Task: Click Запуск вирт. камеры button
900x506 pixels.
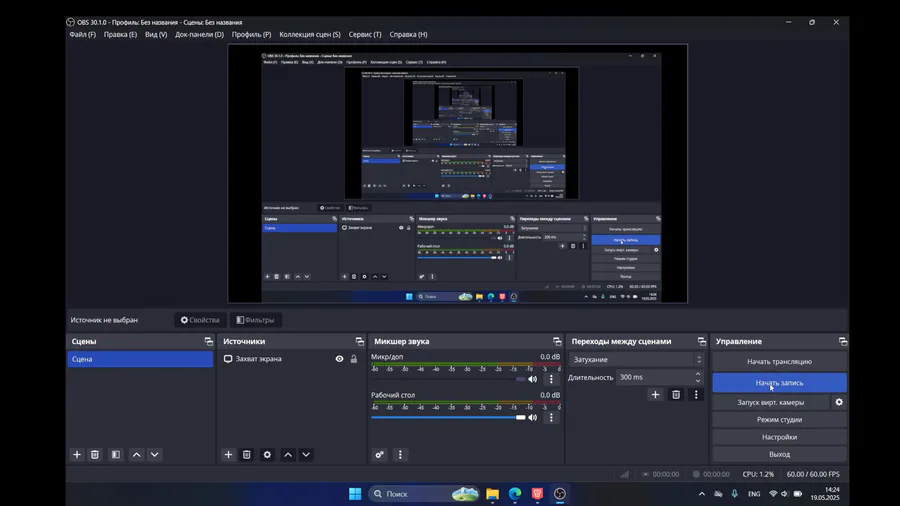Action: 771,402
